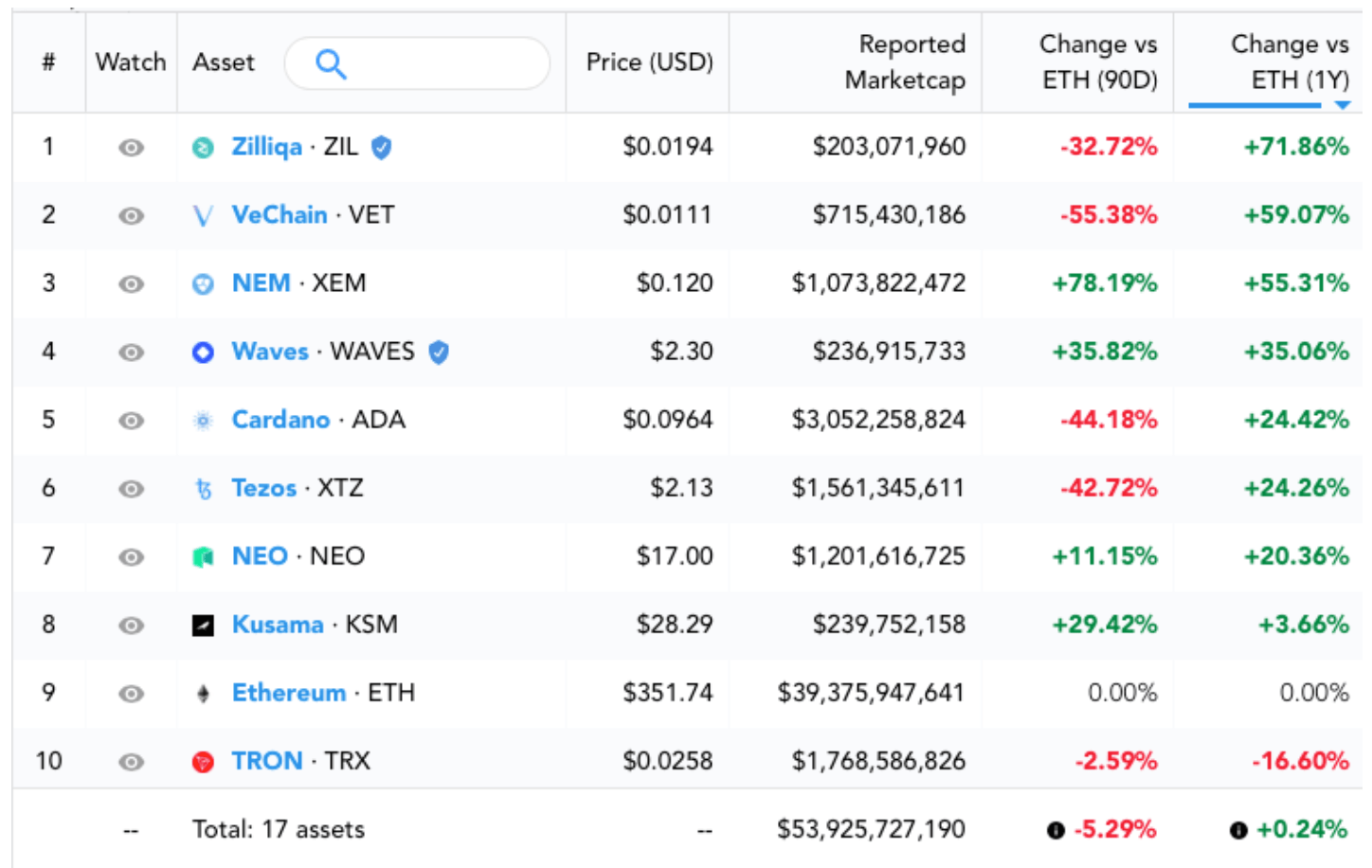Click VeChain 90D change -55.38%
Viewport: 1372px width, 868px height.
coord(1109,215)
